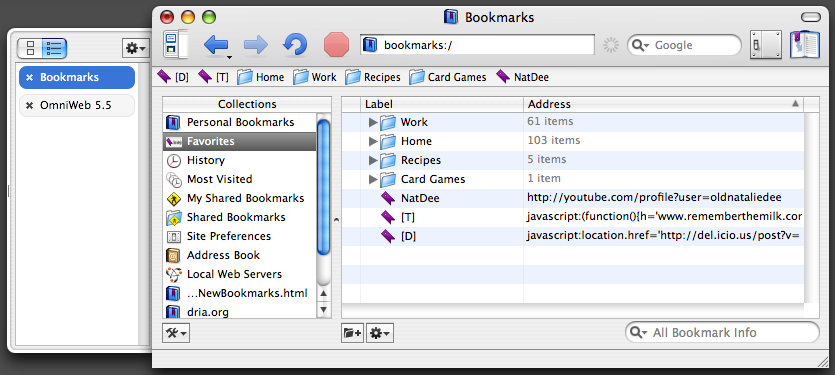The width and height of the screenshot is (835, 375).
Task: Click NatDee bookmark in favorites bar
Action: (522, 77)
